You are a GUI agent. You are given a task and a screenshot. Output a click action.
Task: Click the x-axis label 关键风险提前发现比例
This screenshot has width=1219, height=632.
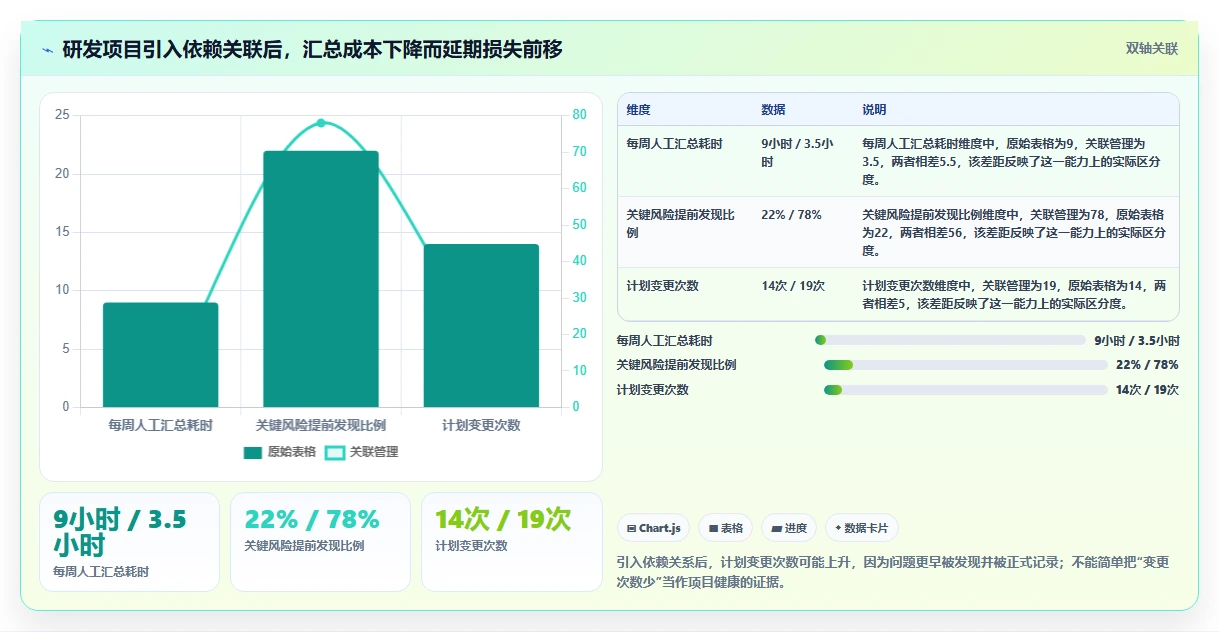tap(321, 425)
